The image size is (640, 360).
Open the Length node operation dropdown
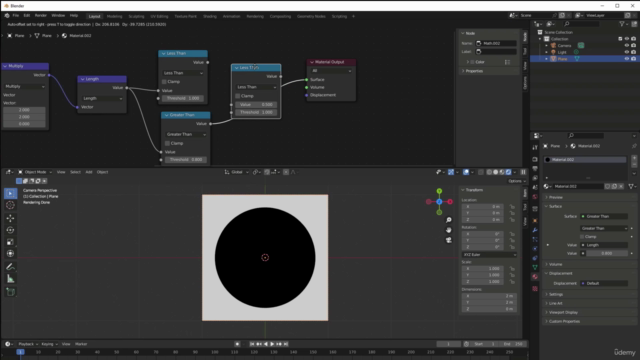pos(102,98)
